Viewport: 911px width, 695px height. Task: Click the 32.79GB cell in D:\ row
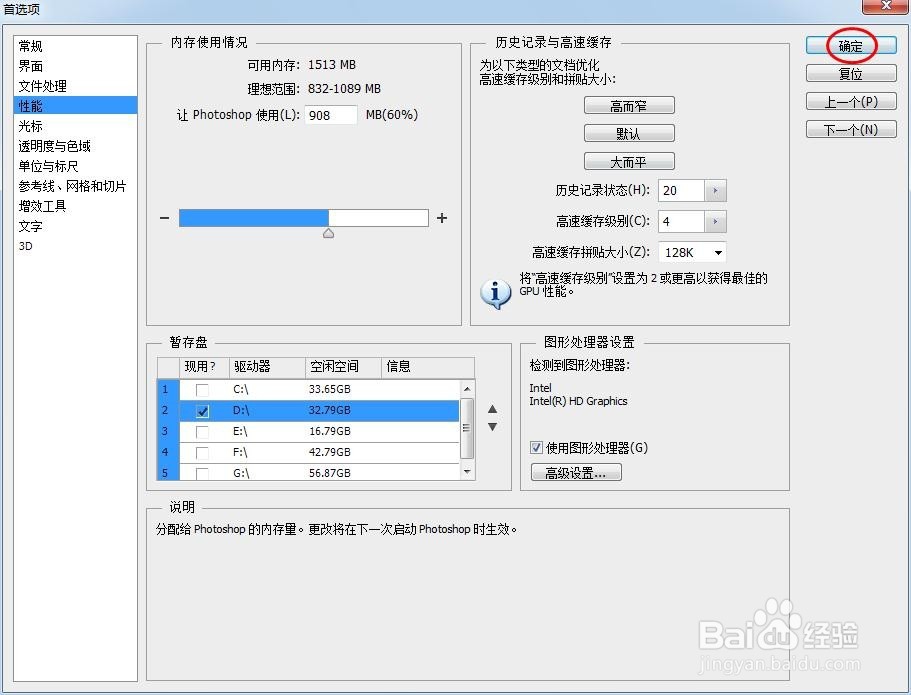coord(329,410)
